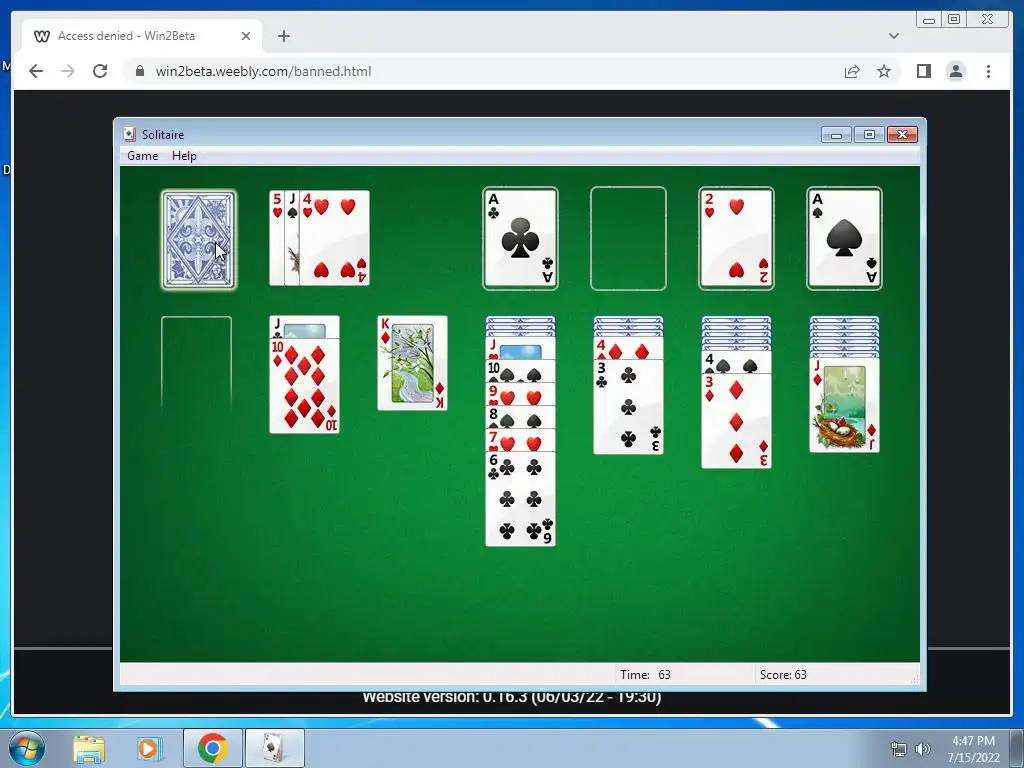
Task: Select the 4 of diamonds in tableau
Action: point(628,349)
